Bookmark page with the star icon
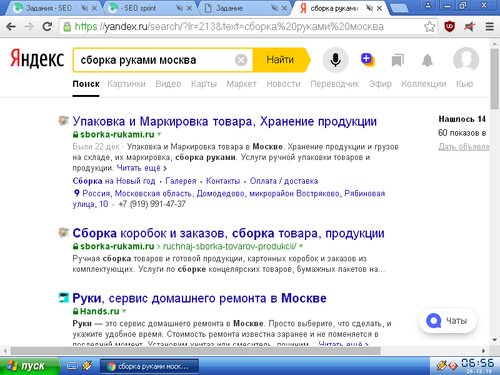500x375 pixels. point(430,26)
